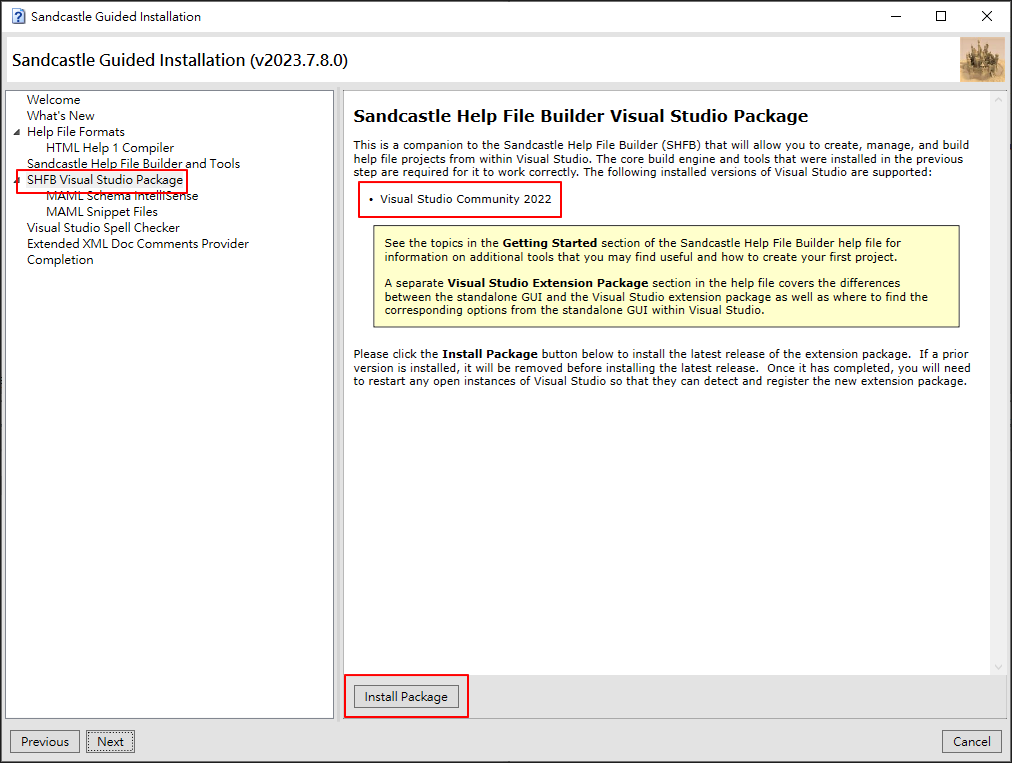This screenshot has height=763, width=1012.
Task: Open MAML Schema IntelliSense page
Action: [122, 196]
